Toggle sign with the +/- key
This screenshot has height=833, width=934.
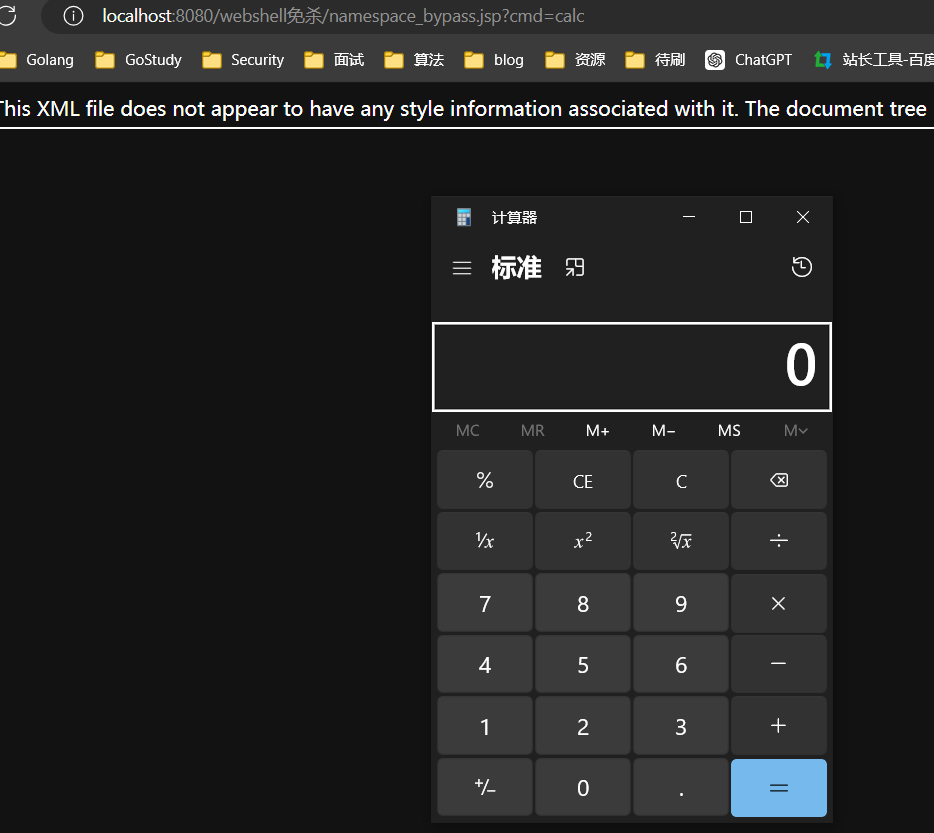(485, 787)
